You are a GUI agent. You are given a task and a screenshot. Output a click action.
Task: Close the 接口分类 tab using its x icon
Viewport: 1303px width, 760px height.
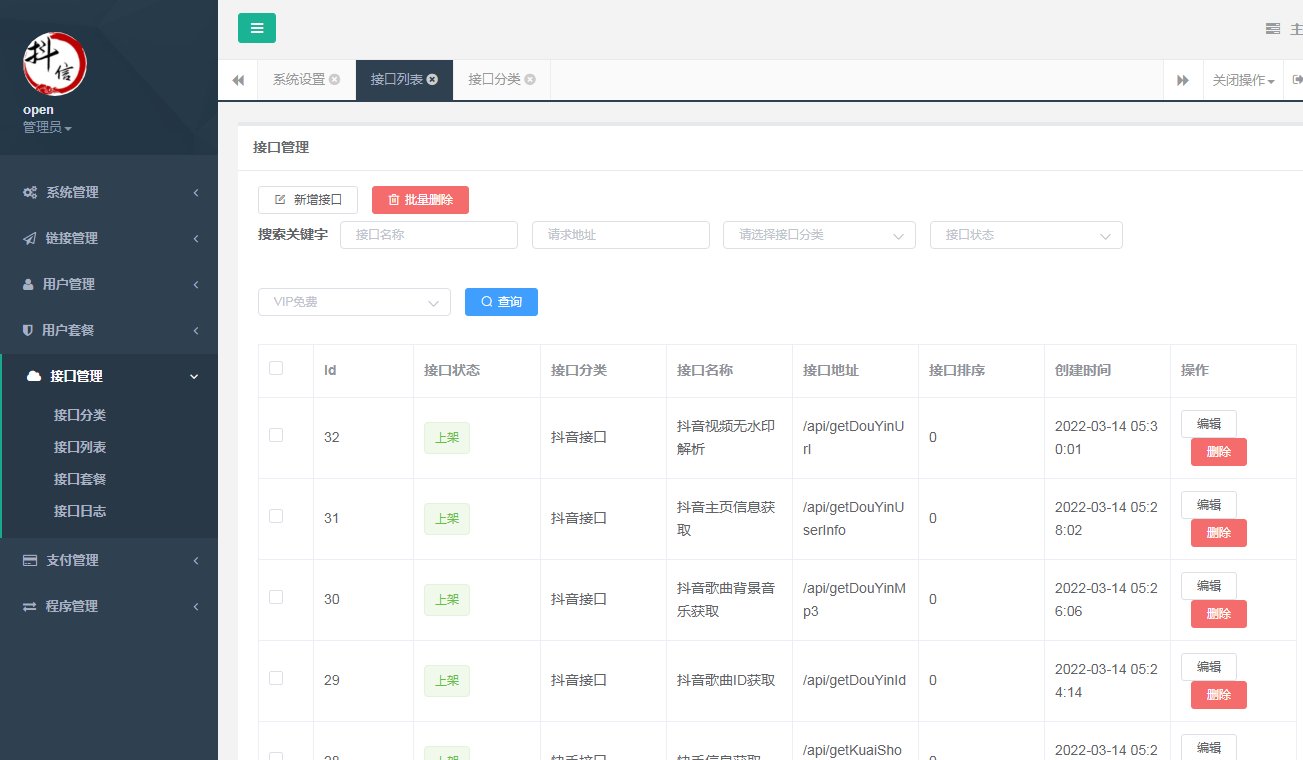(x=530, y=80)
